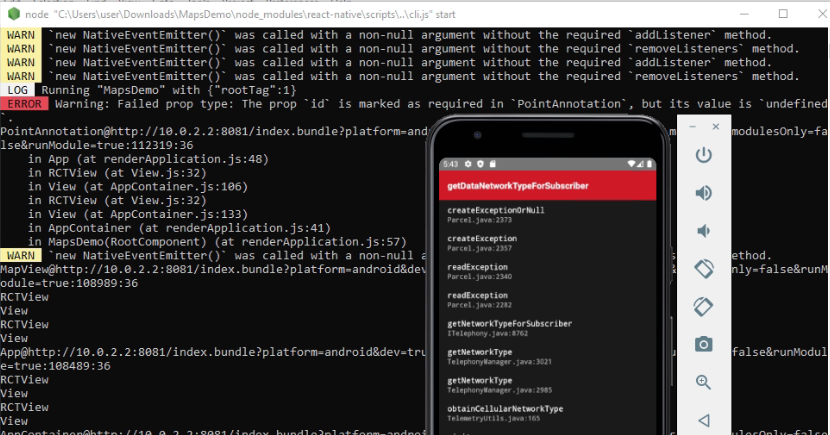Image resolution: width=830 pixels, height=435 pixels.
Task: Click the 'odule=true:108989:36' console line
Action: pyautogui.click(x=69, y=283)
